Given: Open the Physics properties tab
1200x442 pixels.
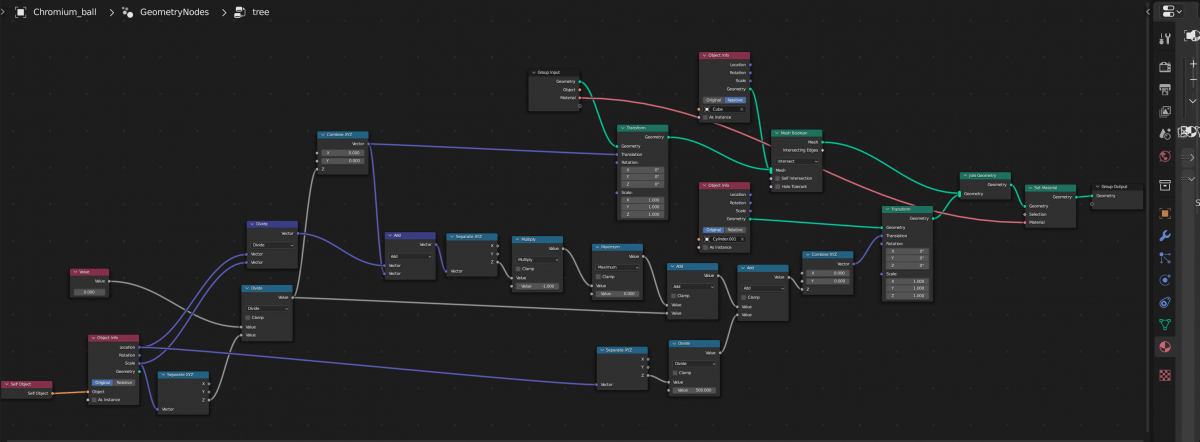Looking at the screenshot, I should [x=1164, y=280].
